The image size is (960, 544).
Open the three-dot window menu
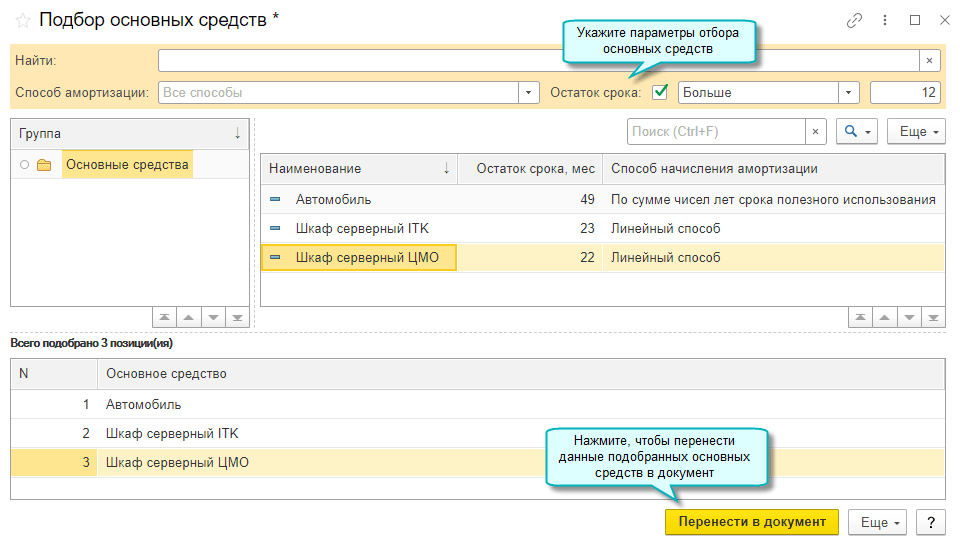(x=885, y=20)
